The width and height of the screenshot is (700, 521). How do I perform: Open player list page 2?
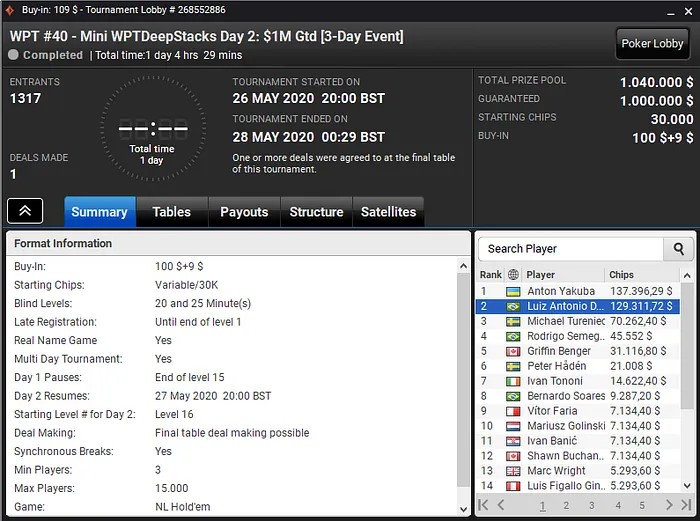(x=566, y=506)
